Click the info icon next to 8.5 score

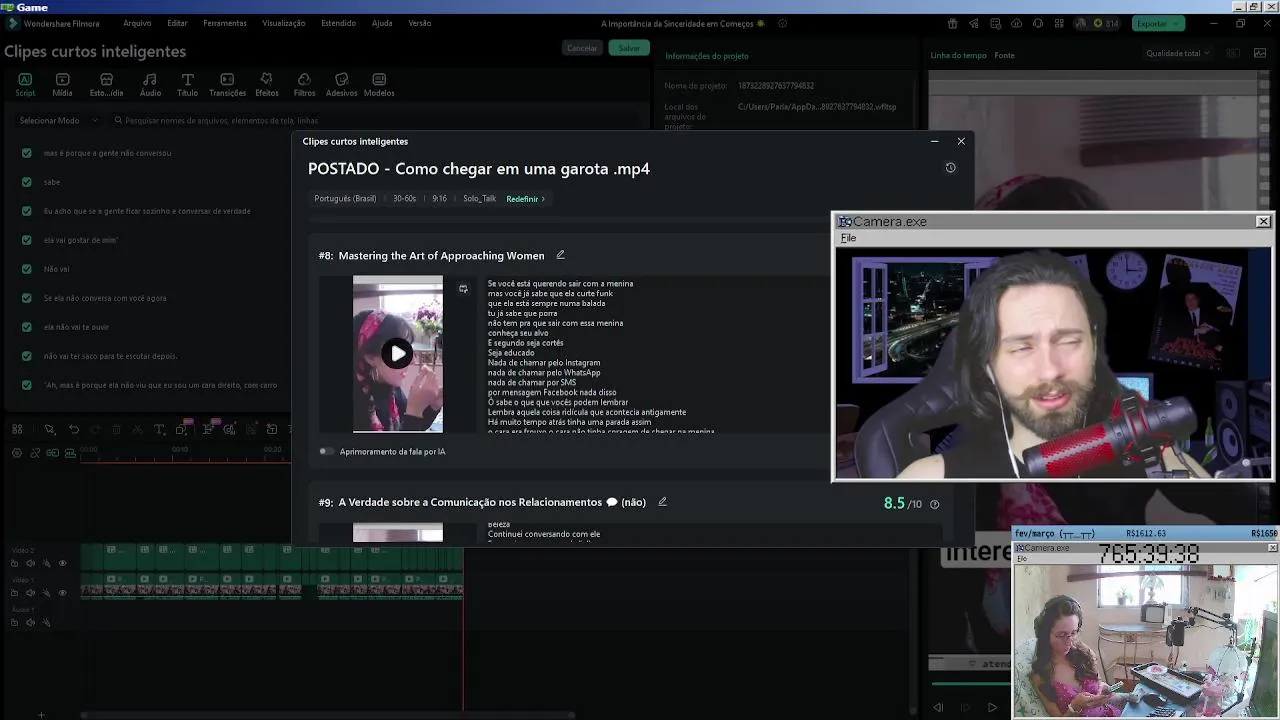(x=935, y=504)
